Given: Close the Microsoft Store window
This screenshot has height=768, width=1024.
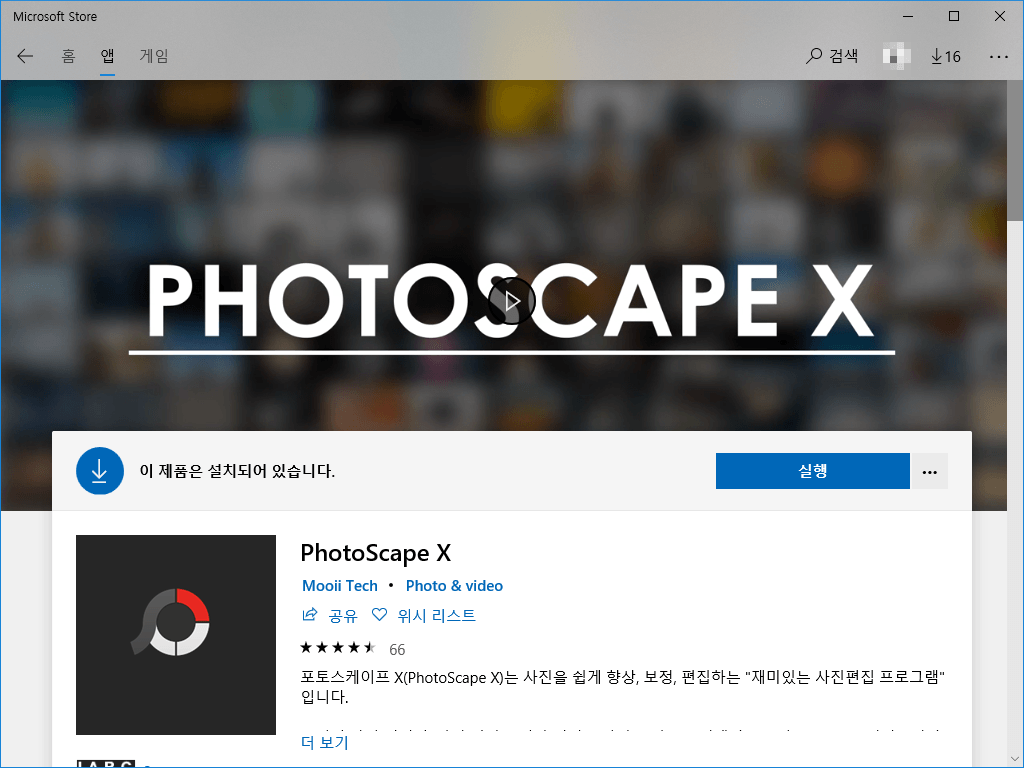Looking at the screenshot, I should (x=1000, y=16).
